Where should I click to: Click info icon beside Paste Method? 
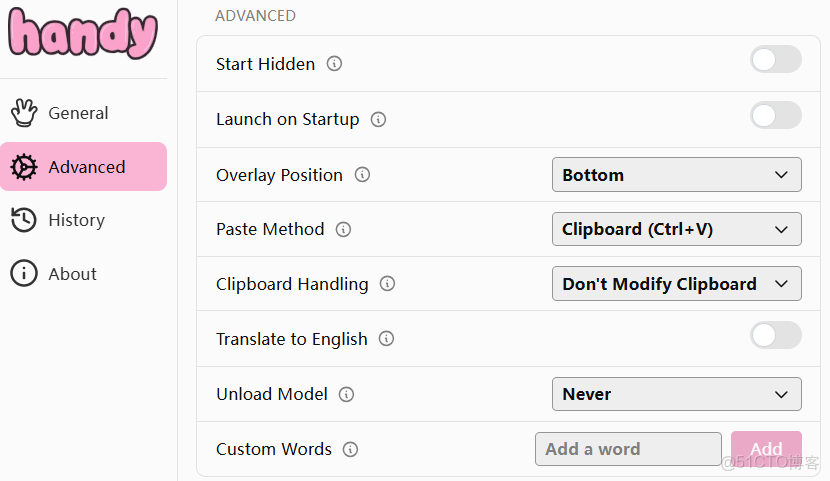tap(344, 229)
